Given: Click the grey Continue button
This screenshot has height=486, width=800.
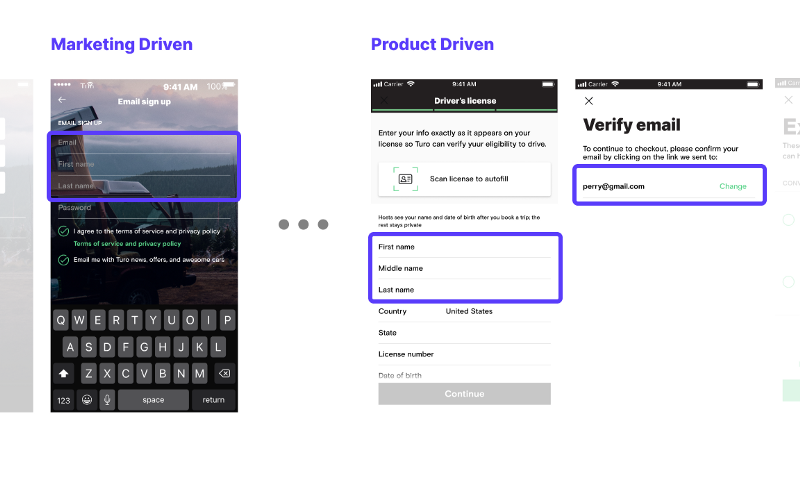Looking at the screenshot, I should (x=464, y=394).
